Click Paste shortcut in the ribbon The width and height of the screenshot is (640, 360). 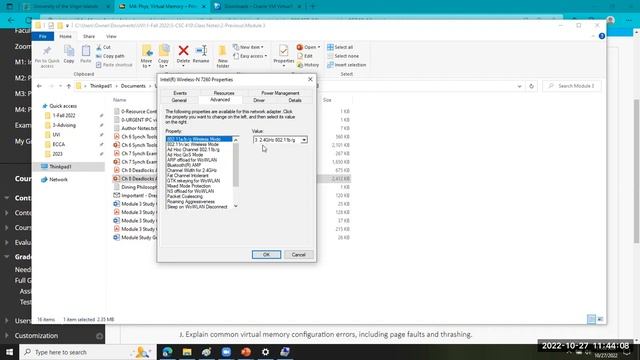click(x=114, y=65)
